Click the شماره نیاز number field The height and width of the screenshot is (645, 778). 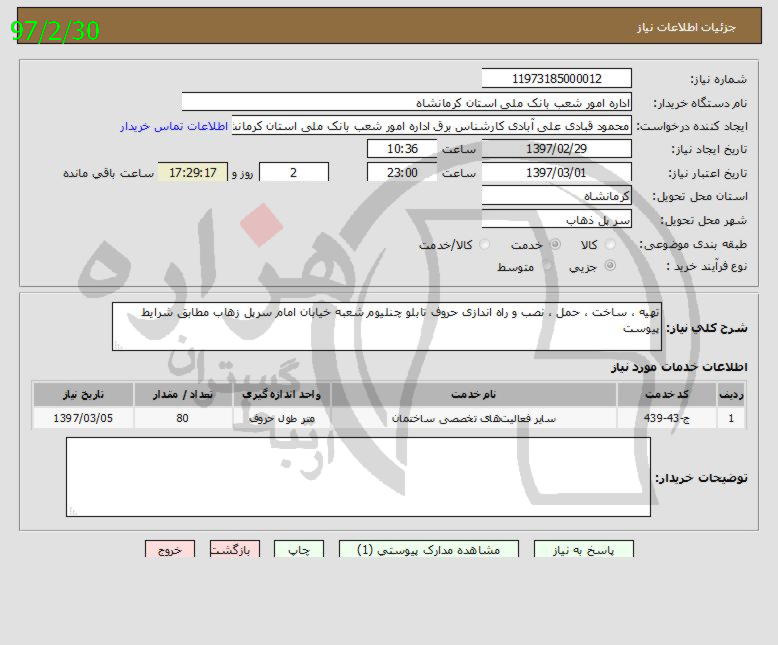(x=556, y=79)
